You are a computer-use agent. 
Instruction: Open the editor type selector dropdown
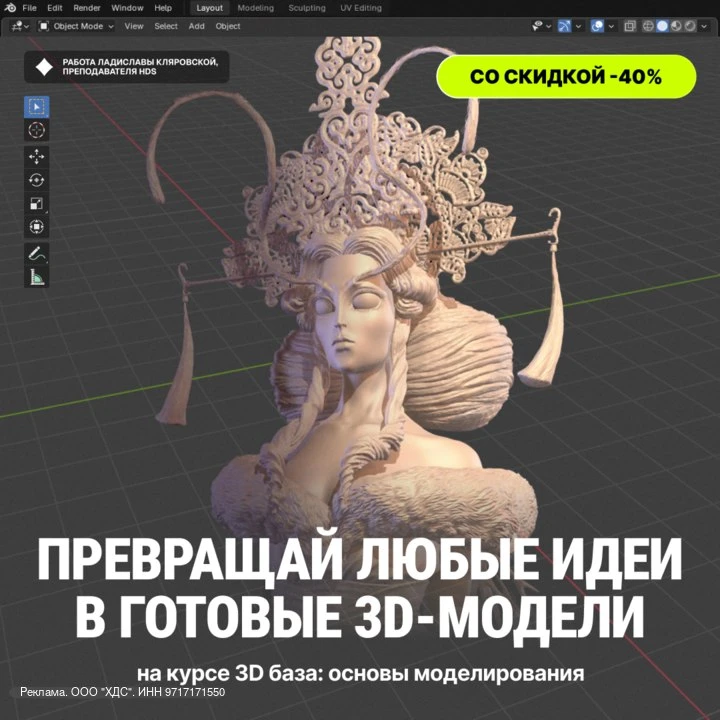point(20,26)
